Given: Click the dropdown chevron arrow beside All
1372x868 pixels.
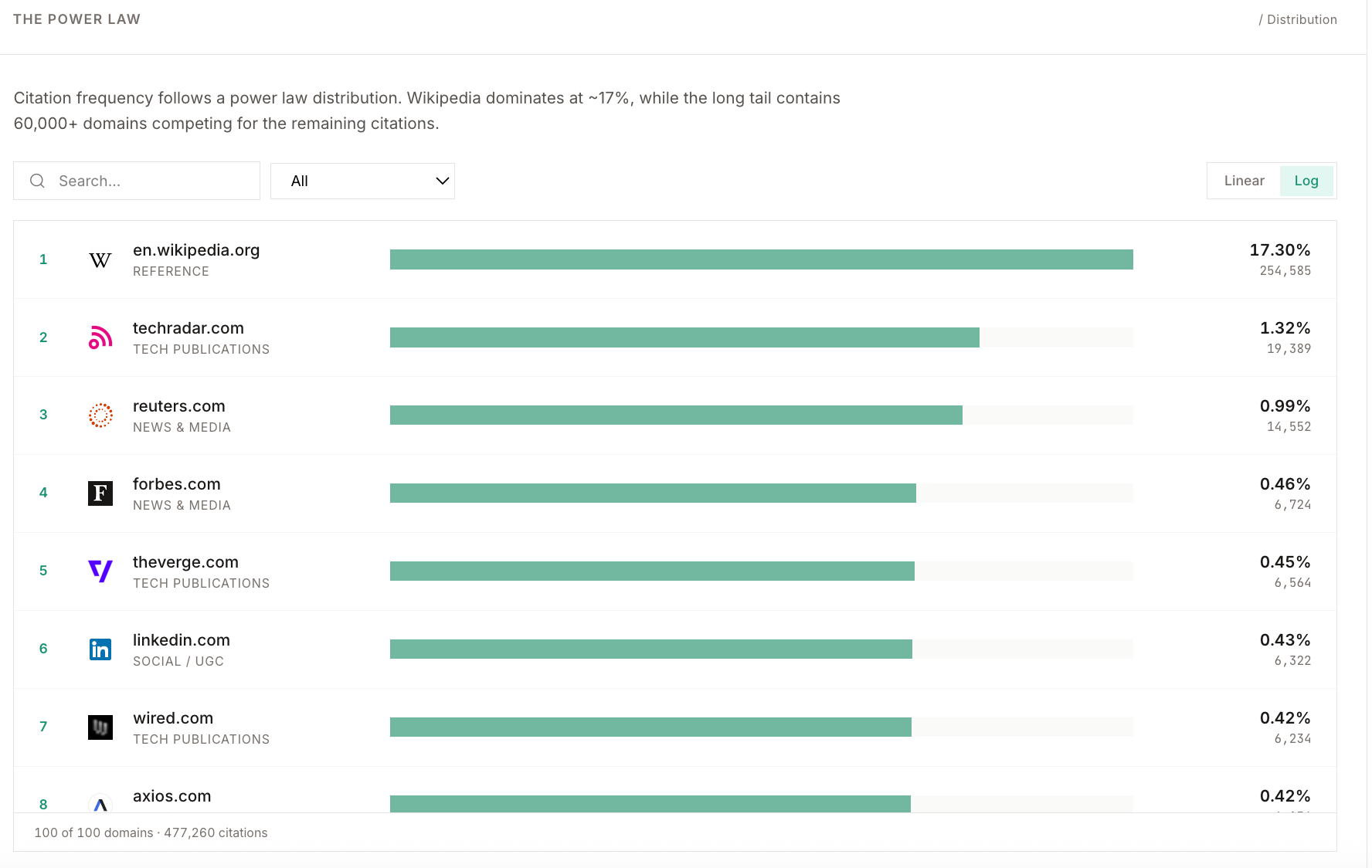Looking at the screenshot, I should click(x=442, y=181).
